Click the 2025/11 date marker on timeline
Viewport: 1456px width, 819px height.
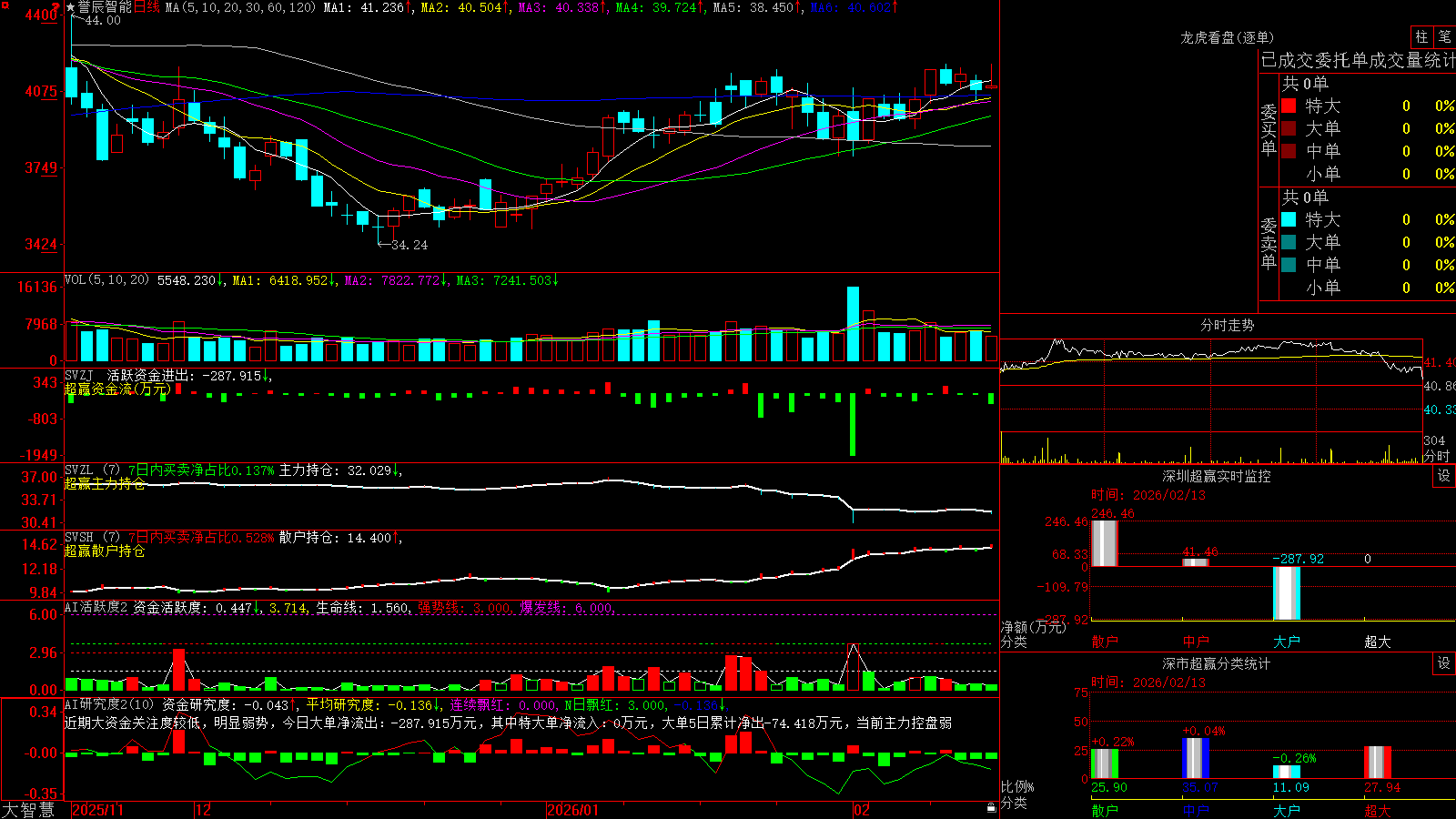tap(97, 810)
